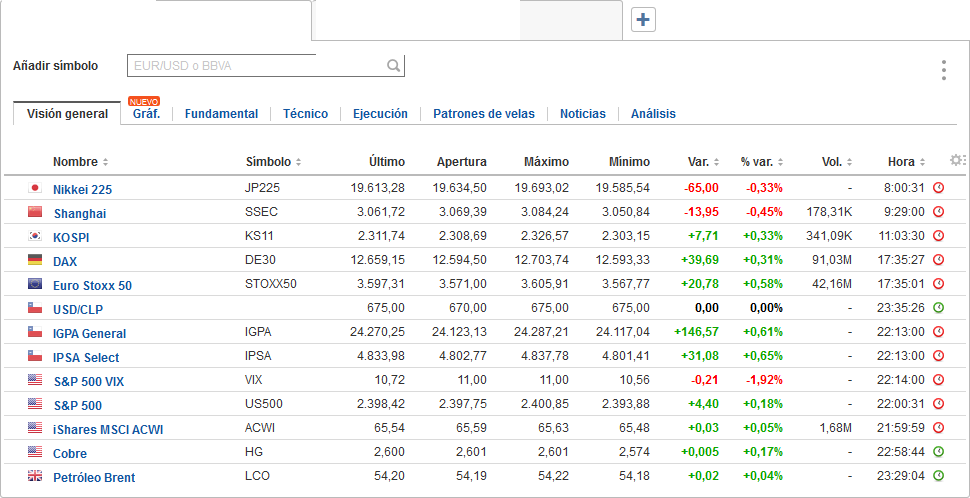Click the green clock icon in USD/CLP row
The height and width of the screenshot is (498, 970).
pyautogui.click(x=938, y=307)
